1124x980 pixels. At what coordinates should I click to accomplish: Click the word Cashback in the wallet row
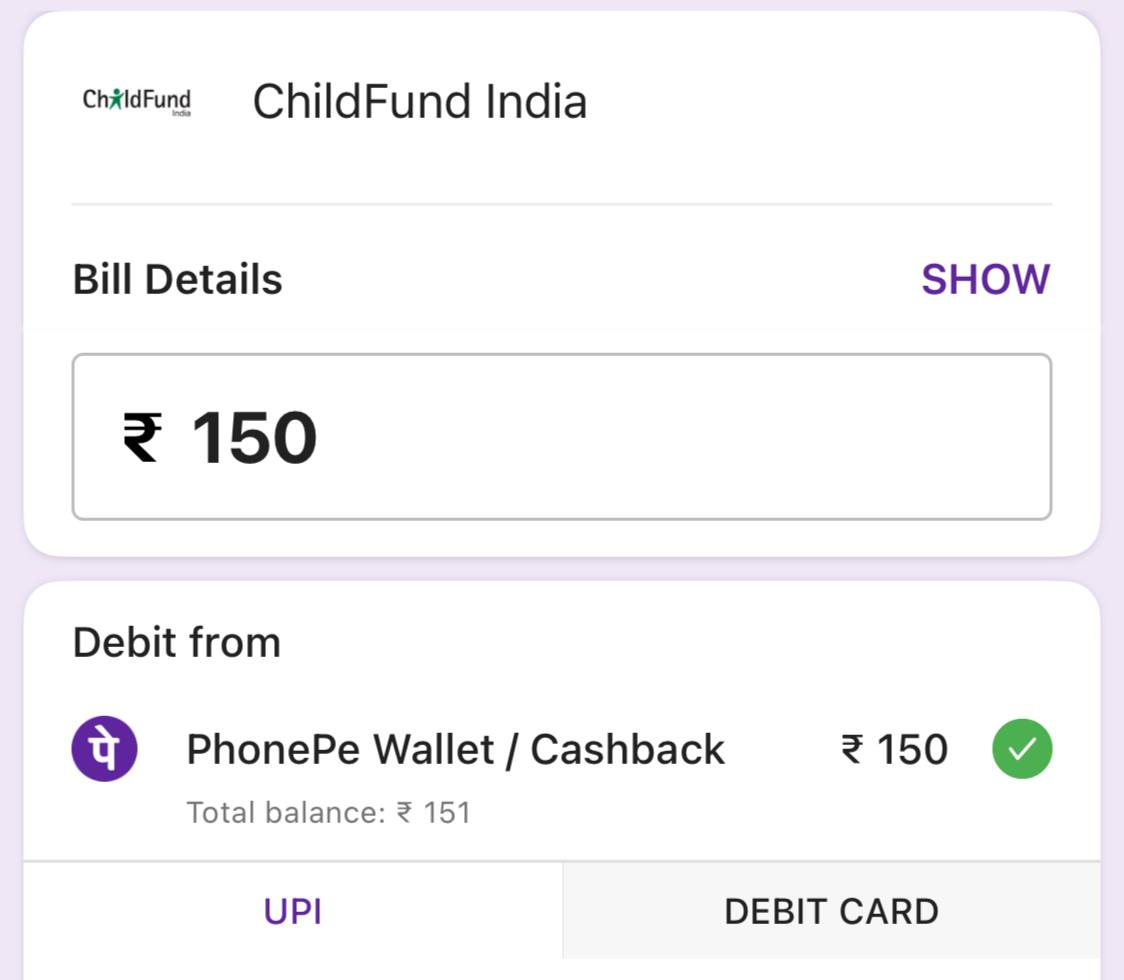(627, 750)
